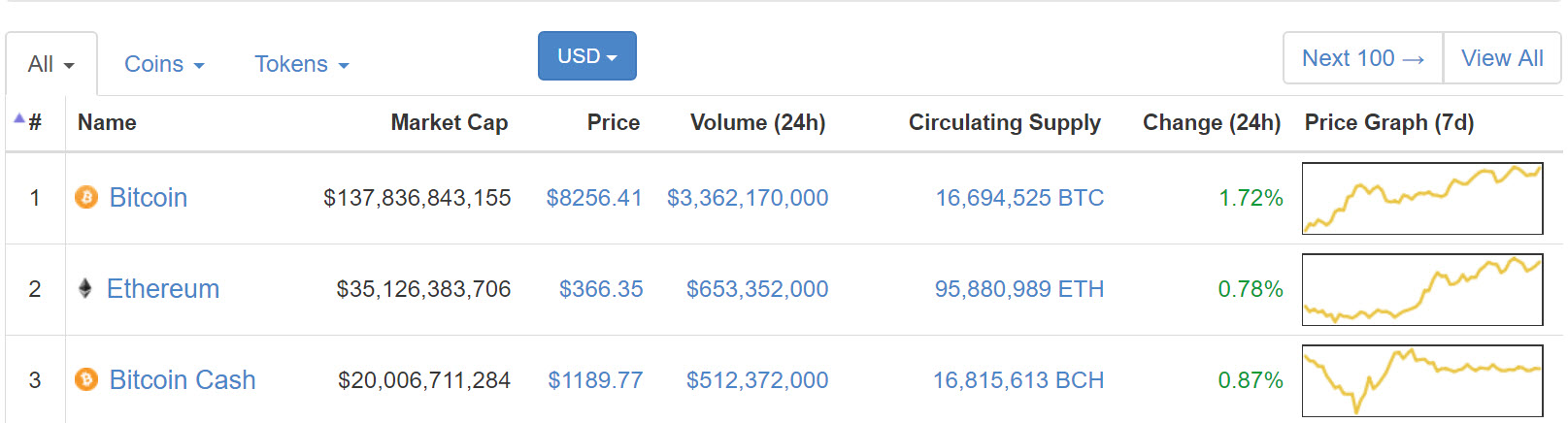The width and height of the screenshot is (1568, 423).
Task: Select the All tab
Action: (50, 64)
